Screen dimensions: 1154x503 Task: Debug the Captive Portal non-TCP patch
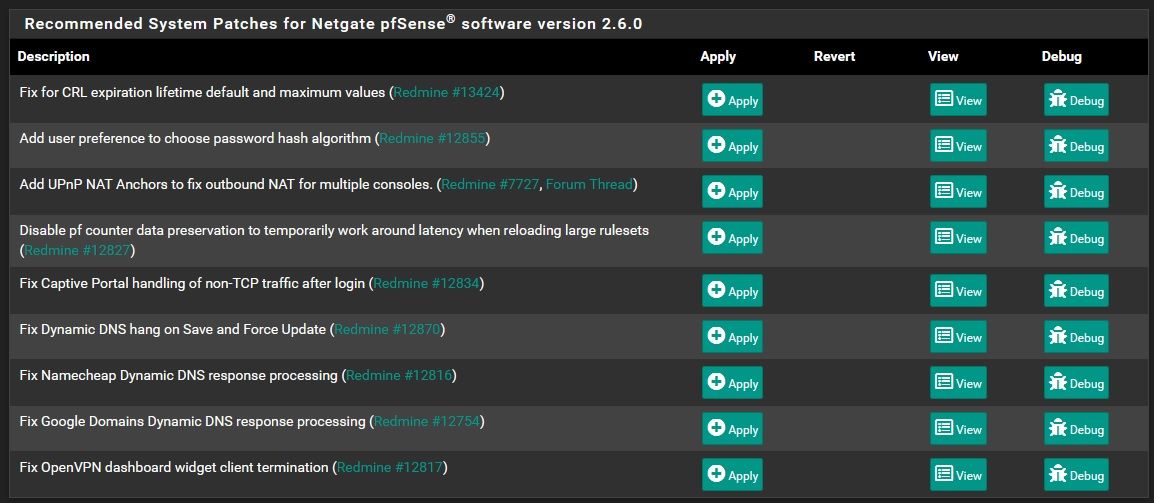(x=1076, y=291)
